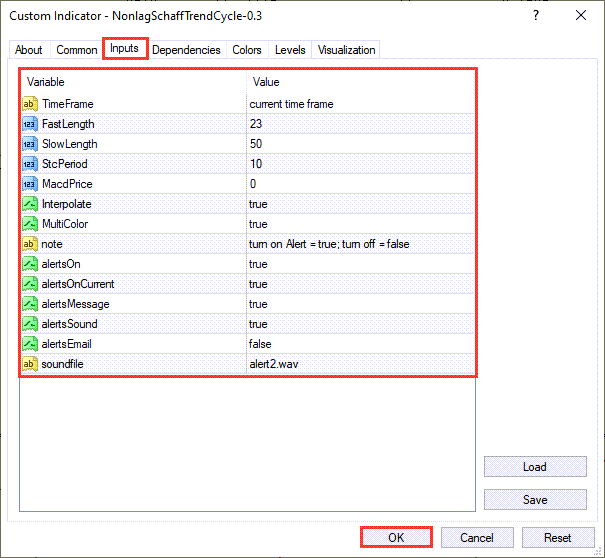The image size is (605, 558).
Task: Open the TimeFrame current time frame value
Action: pyautogui.click(x=360, y=104)
